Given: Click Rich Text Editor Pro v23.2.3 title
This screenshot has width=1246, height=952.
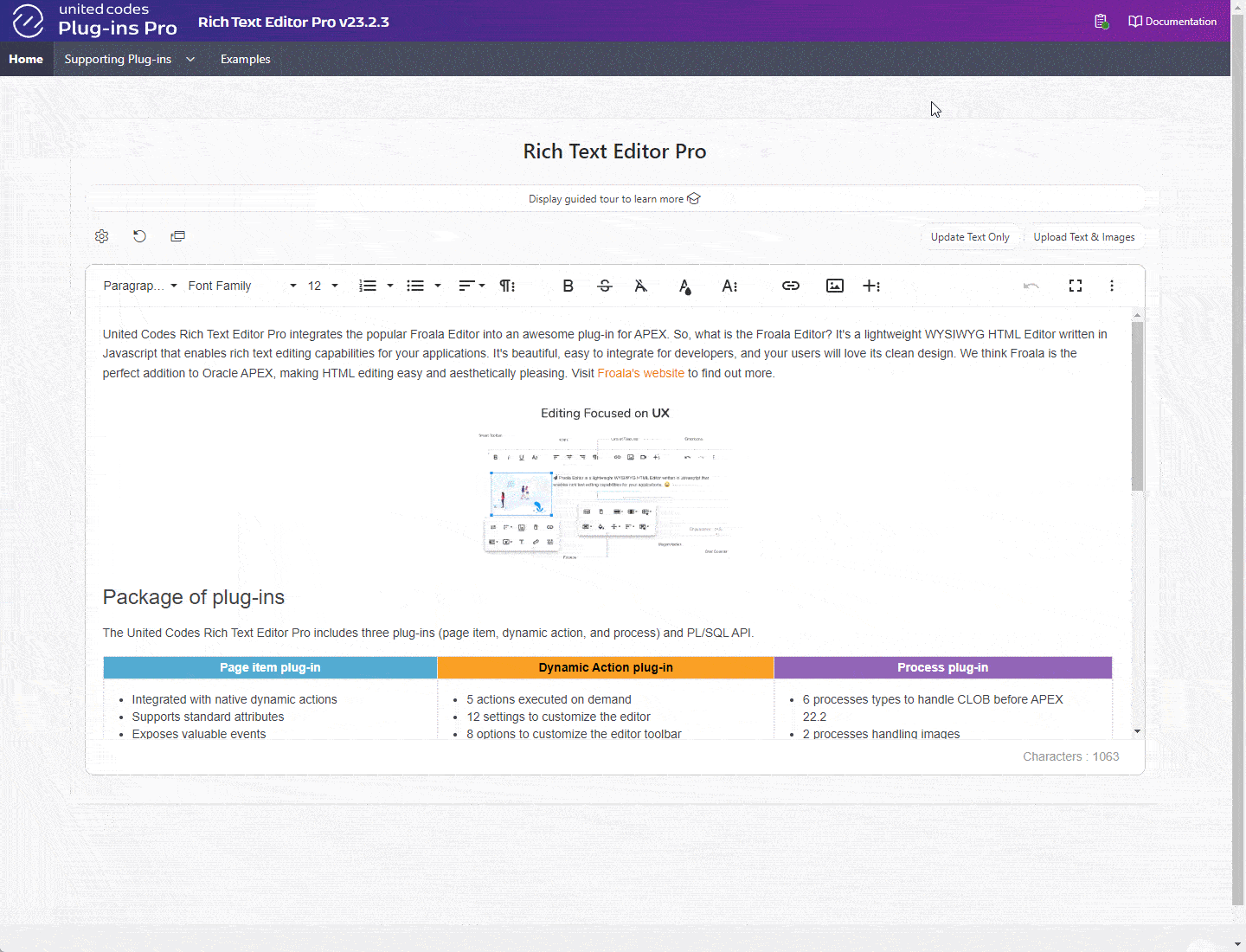Looking at the screenshot, I should pyautogui.click(x=293, y=22).
